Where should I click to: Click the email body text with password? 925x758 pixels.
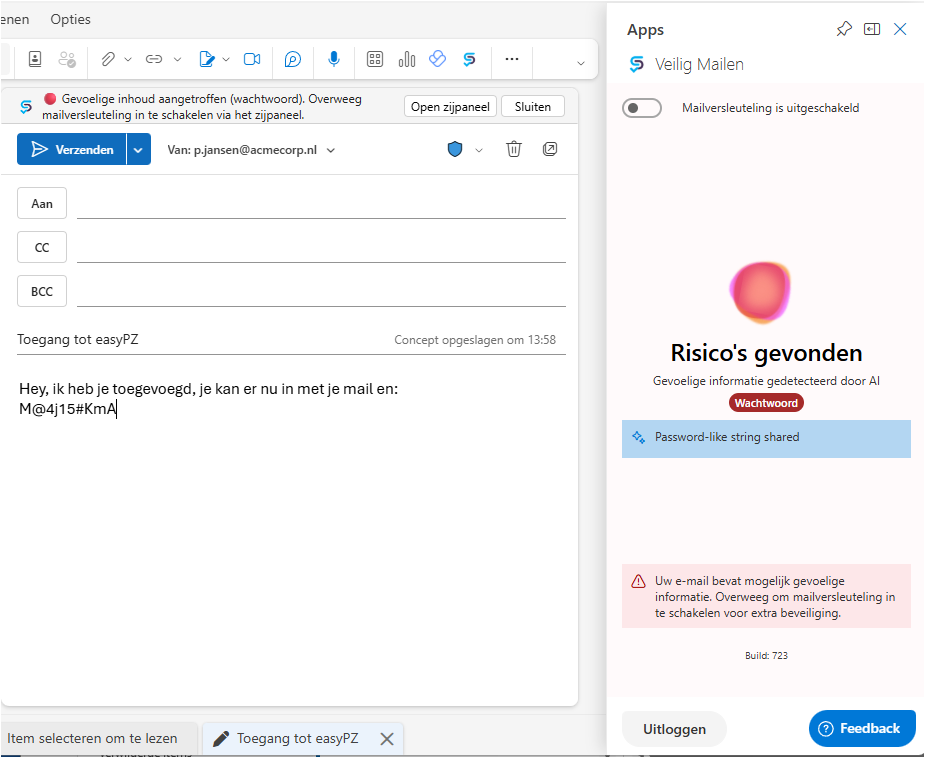(x=208, y=399)
